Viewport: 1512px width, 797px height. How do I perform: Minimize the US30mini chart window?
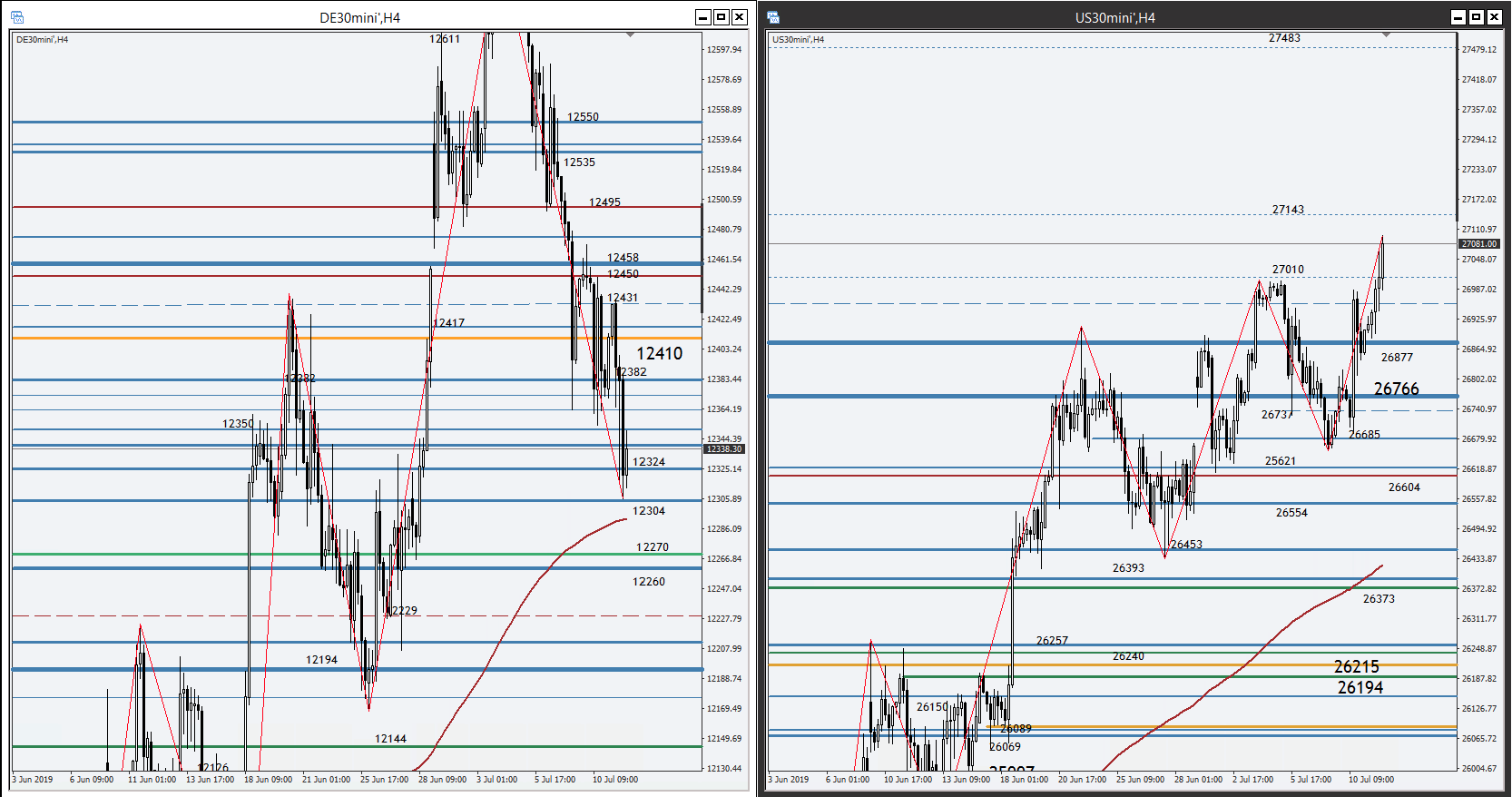(1458, 17)
